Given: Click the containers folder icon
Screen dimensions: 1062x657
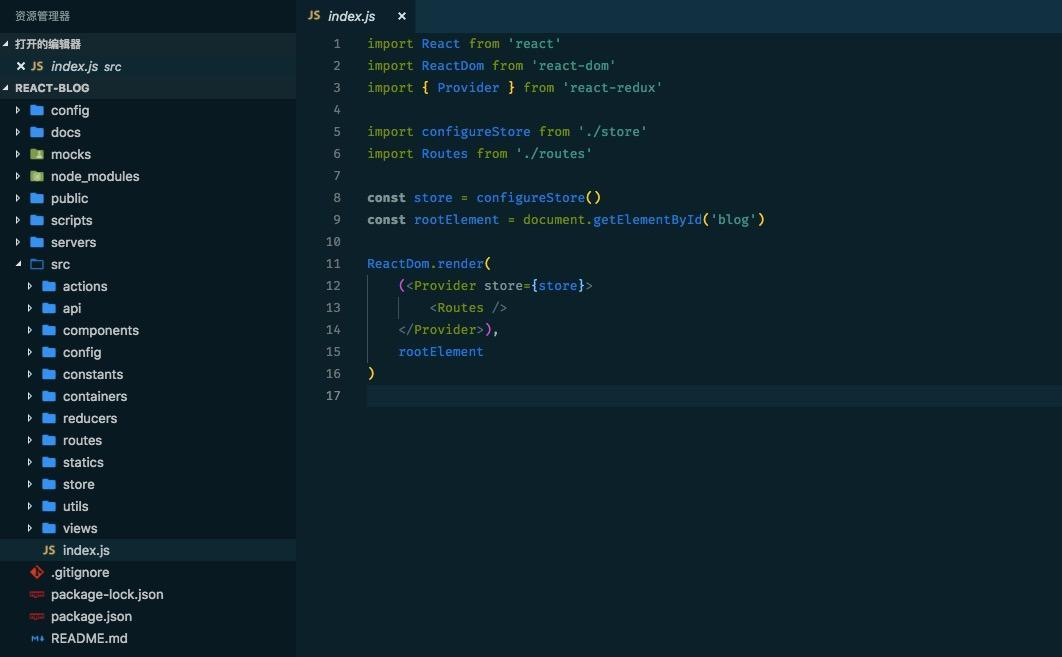Looking at the screenshot, I should pos(49,396).
